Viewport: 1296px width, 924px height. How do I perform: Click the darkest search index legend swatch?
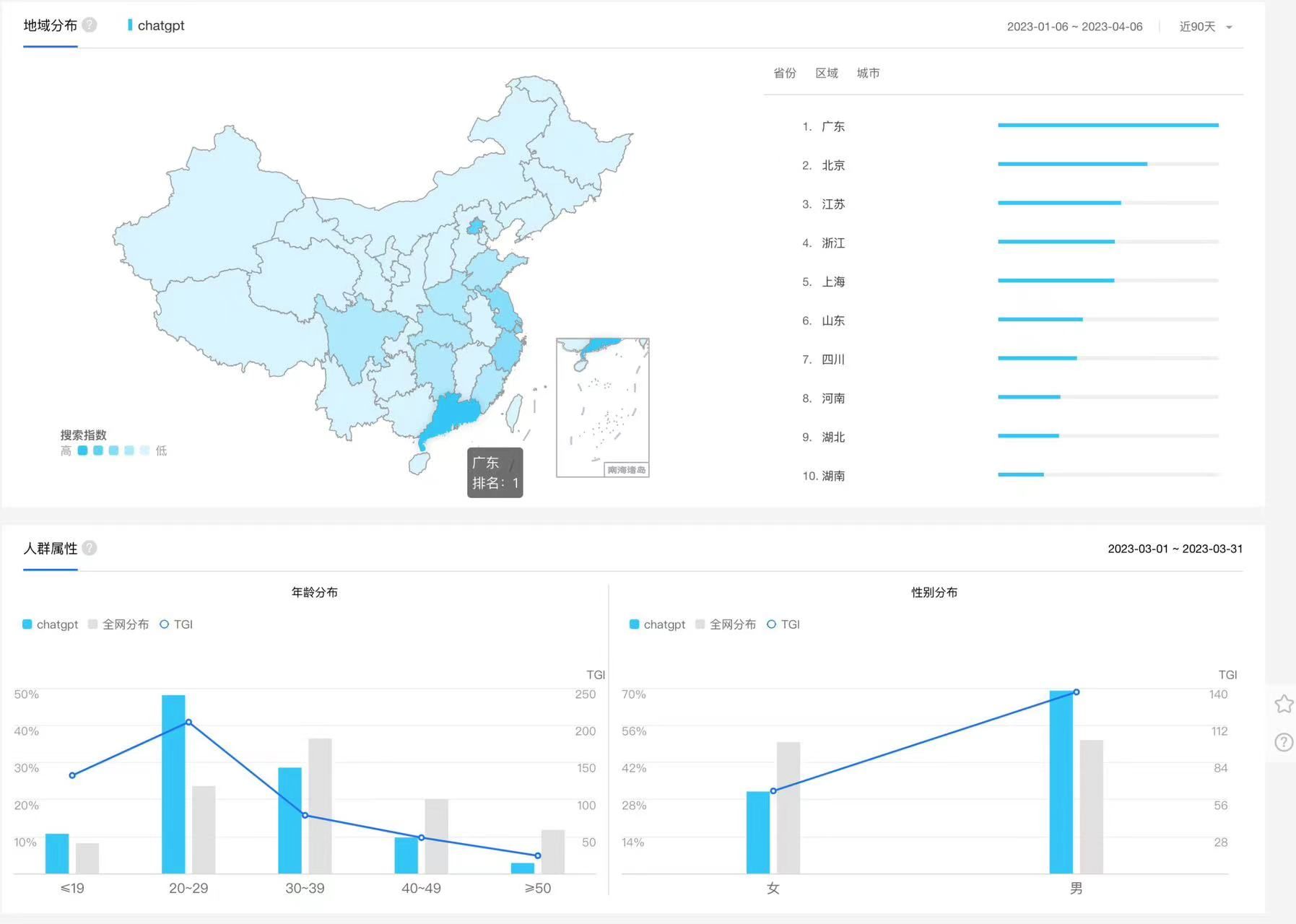coord(82,450)
